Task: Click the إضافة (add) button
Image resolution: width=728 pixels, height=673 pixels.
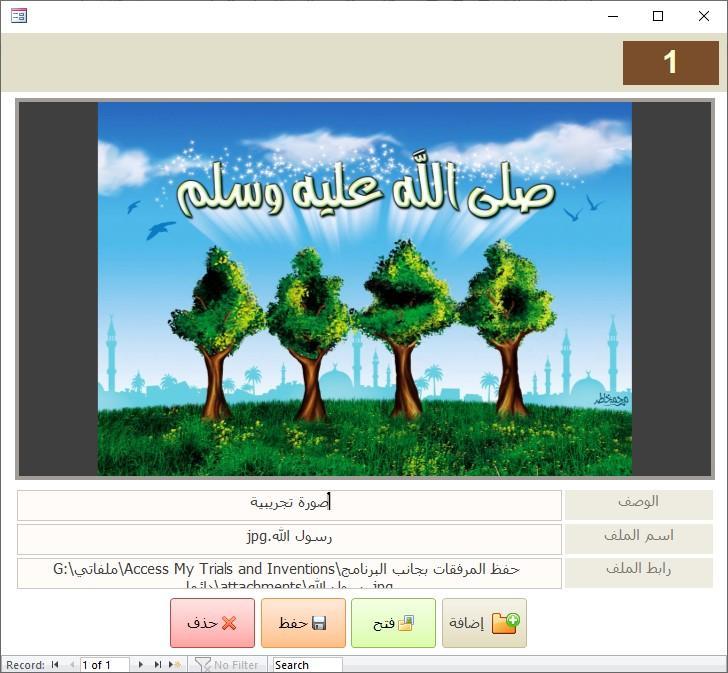Action: pyautogui.click(x=484, y=623)
